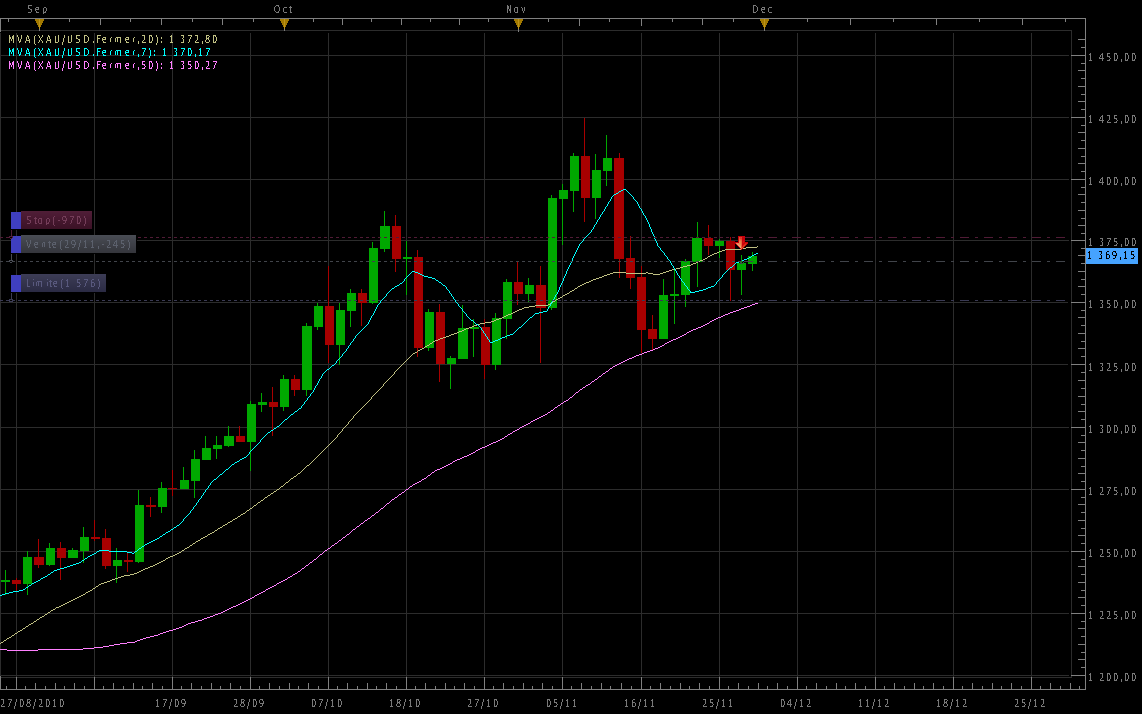
Task: Click the Oct month marker triangle
Action: pyautogui.click(x=284, y=24)
